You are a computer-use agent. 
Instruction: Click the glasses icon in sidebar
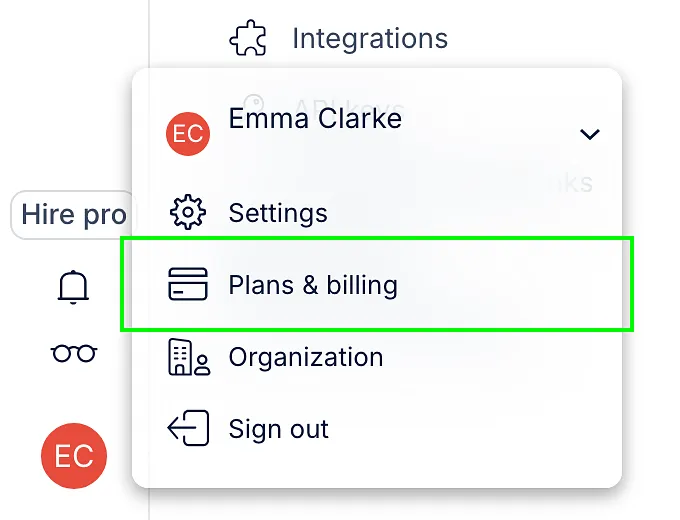click(x=74, y=353)
